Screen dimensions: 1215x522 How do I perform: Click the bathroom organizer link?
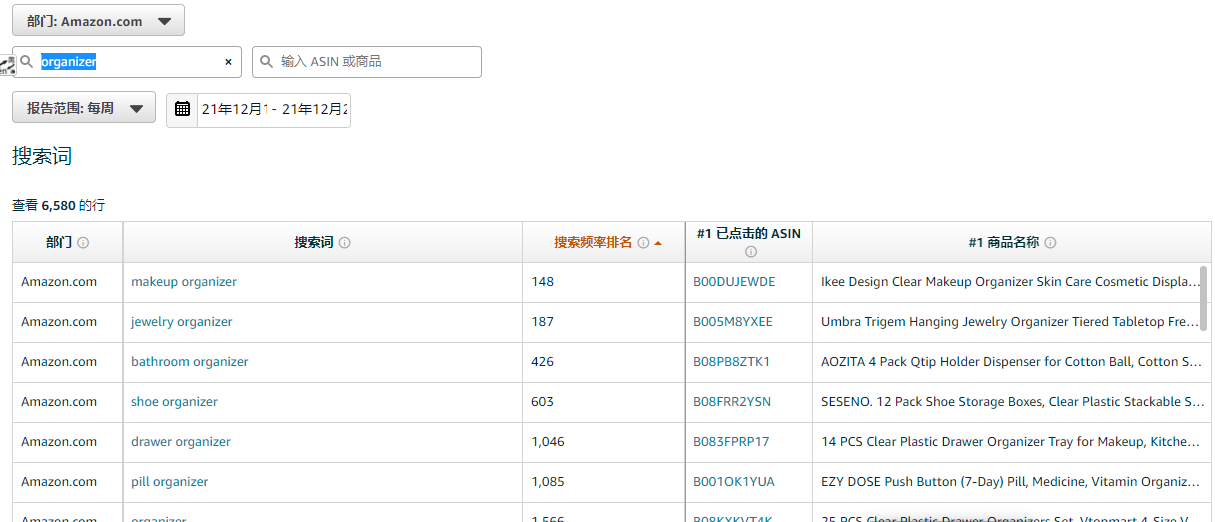tap(190, 362)
